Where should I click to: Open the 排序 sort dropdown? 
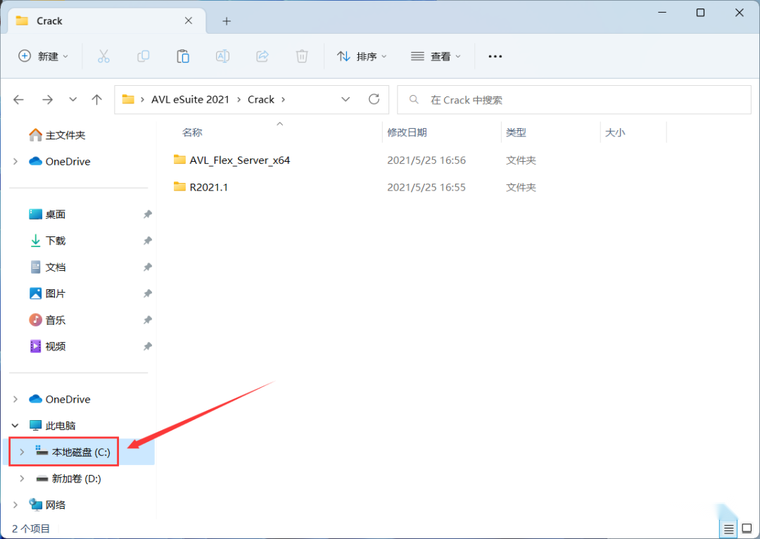click(x=362, y=57)
